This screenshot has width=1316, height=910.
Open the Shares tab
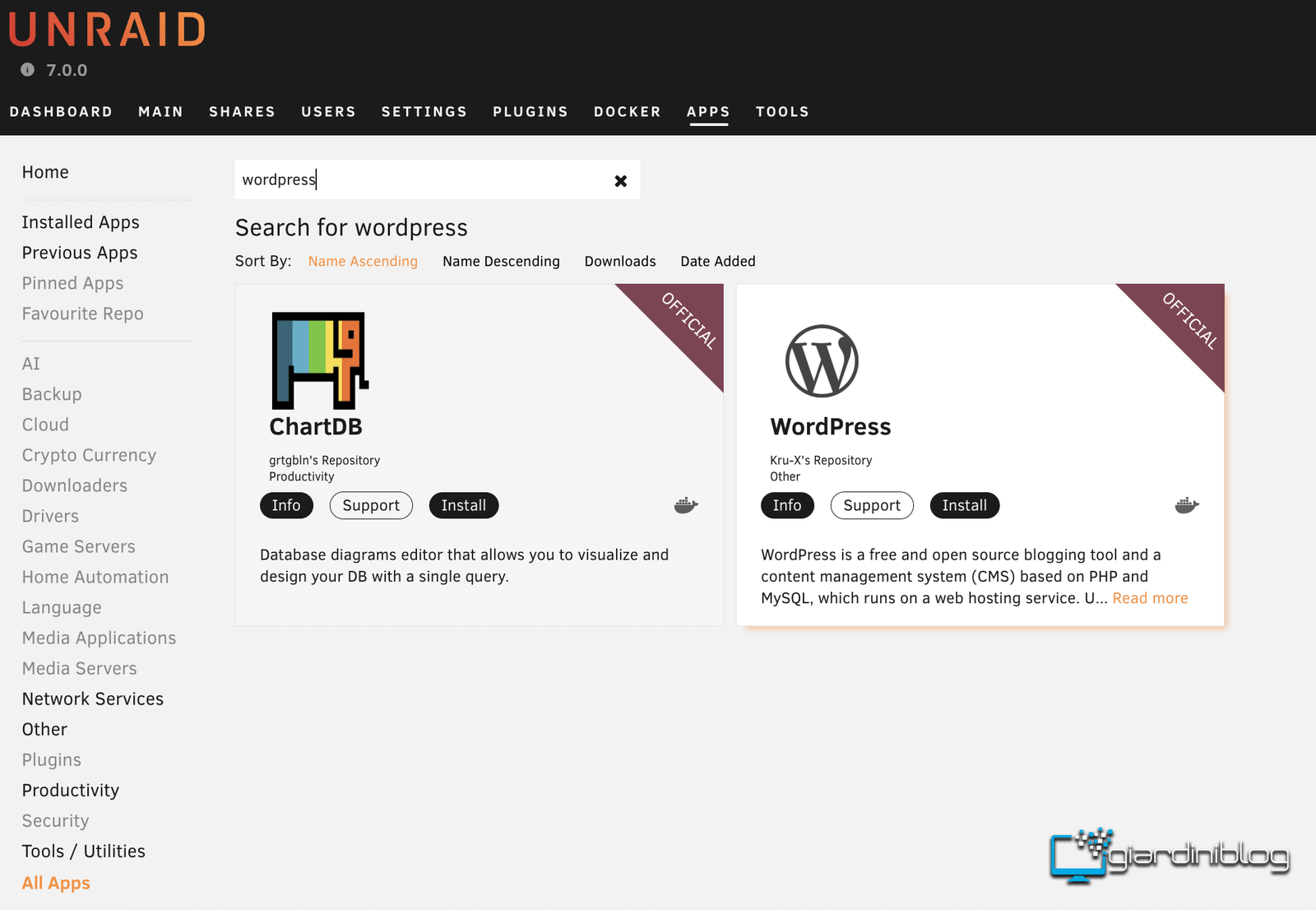242,112
